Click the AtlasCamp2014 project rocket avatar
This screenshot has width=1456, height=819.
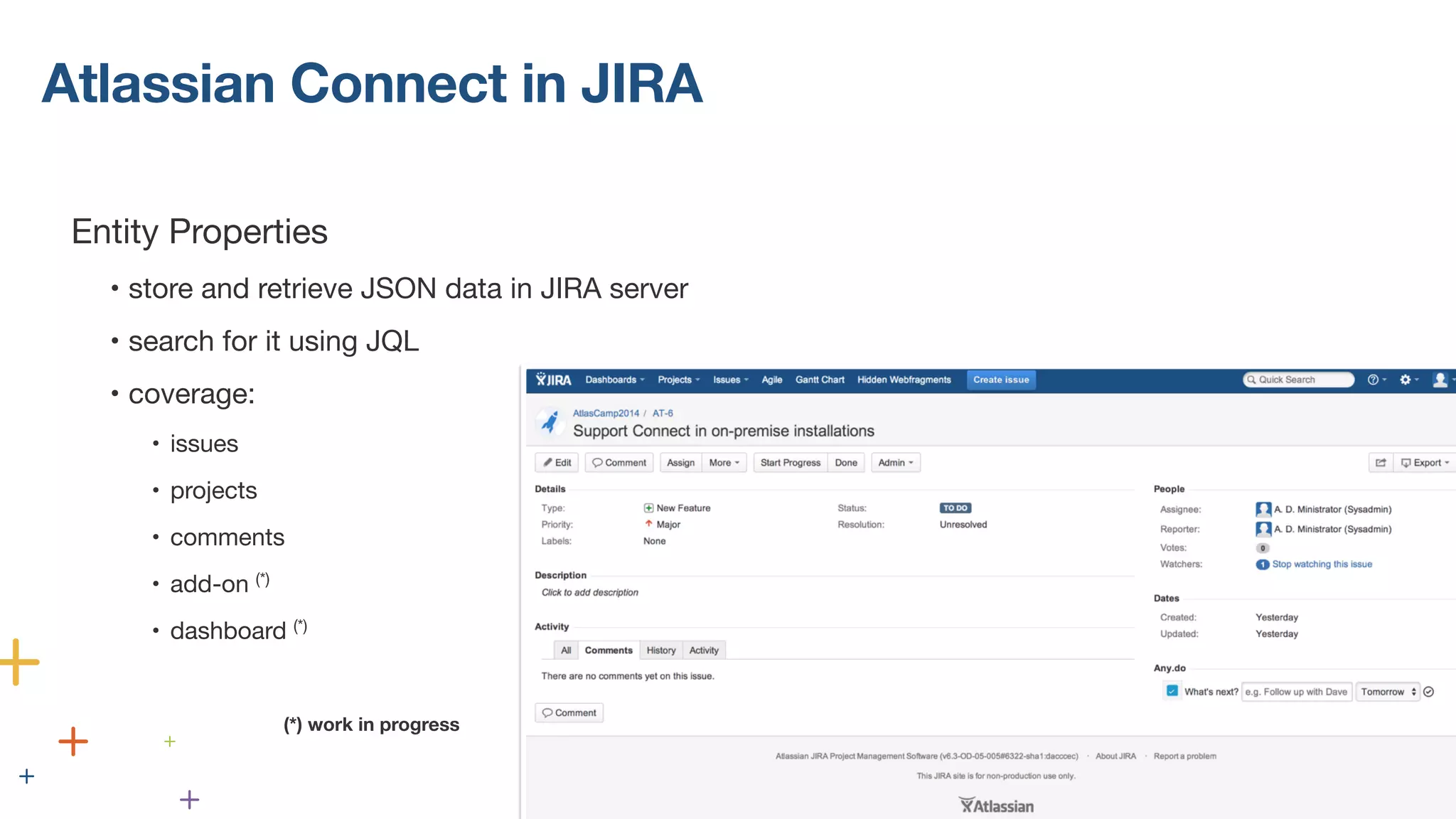pos(549,422)
